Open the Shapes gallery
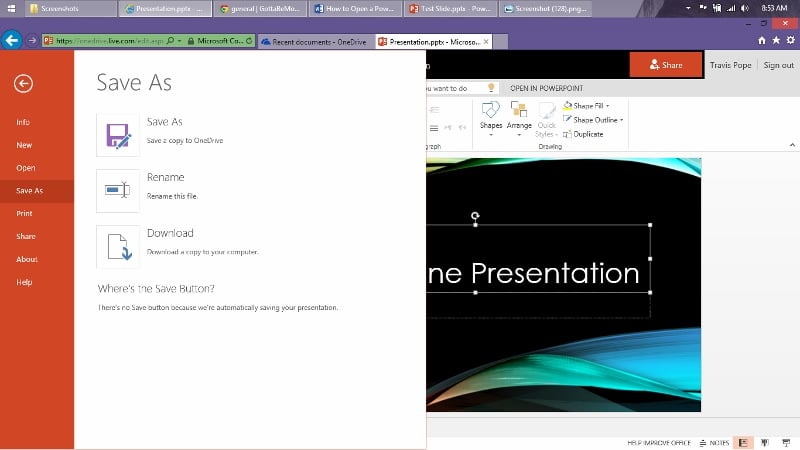Viewport: 800px width, 450px height. [x=491, y=118]
